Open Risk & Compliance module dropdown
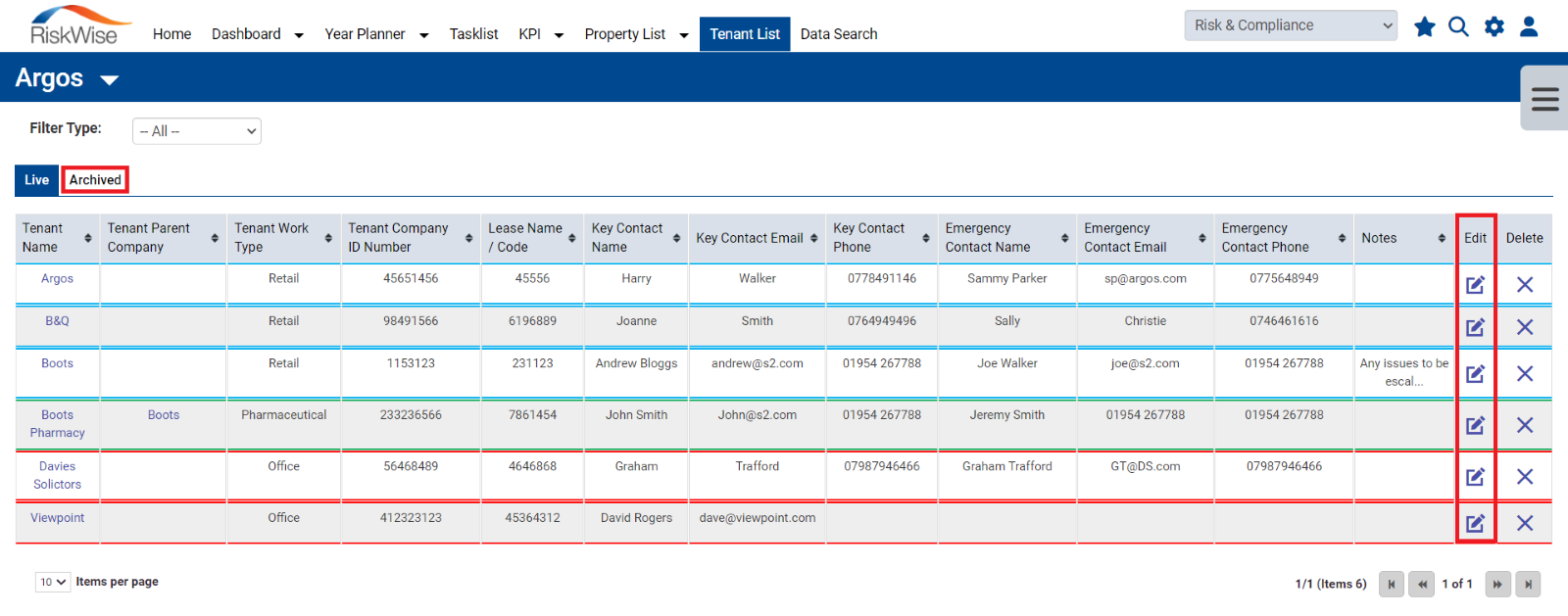Image resolution: width=1568 pixels, height=616 pixels. pos(1291,25)
